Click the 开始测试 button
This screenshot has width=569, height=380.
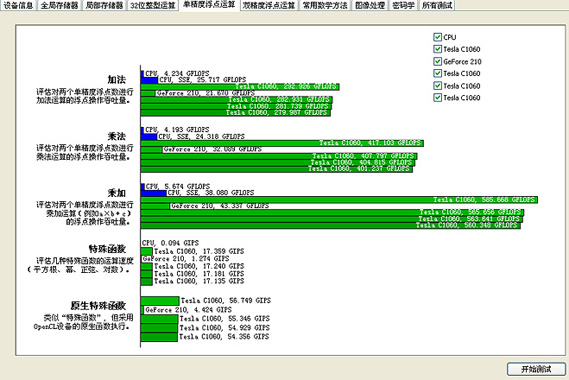point(536,369)
